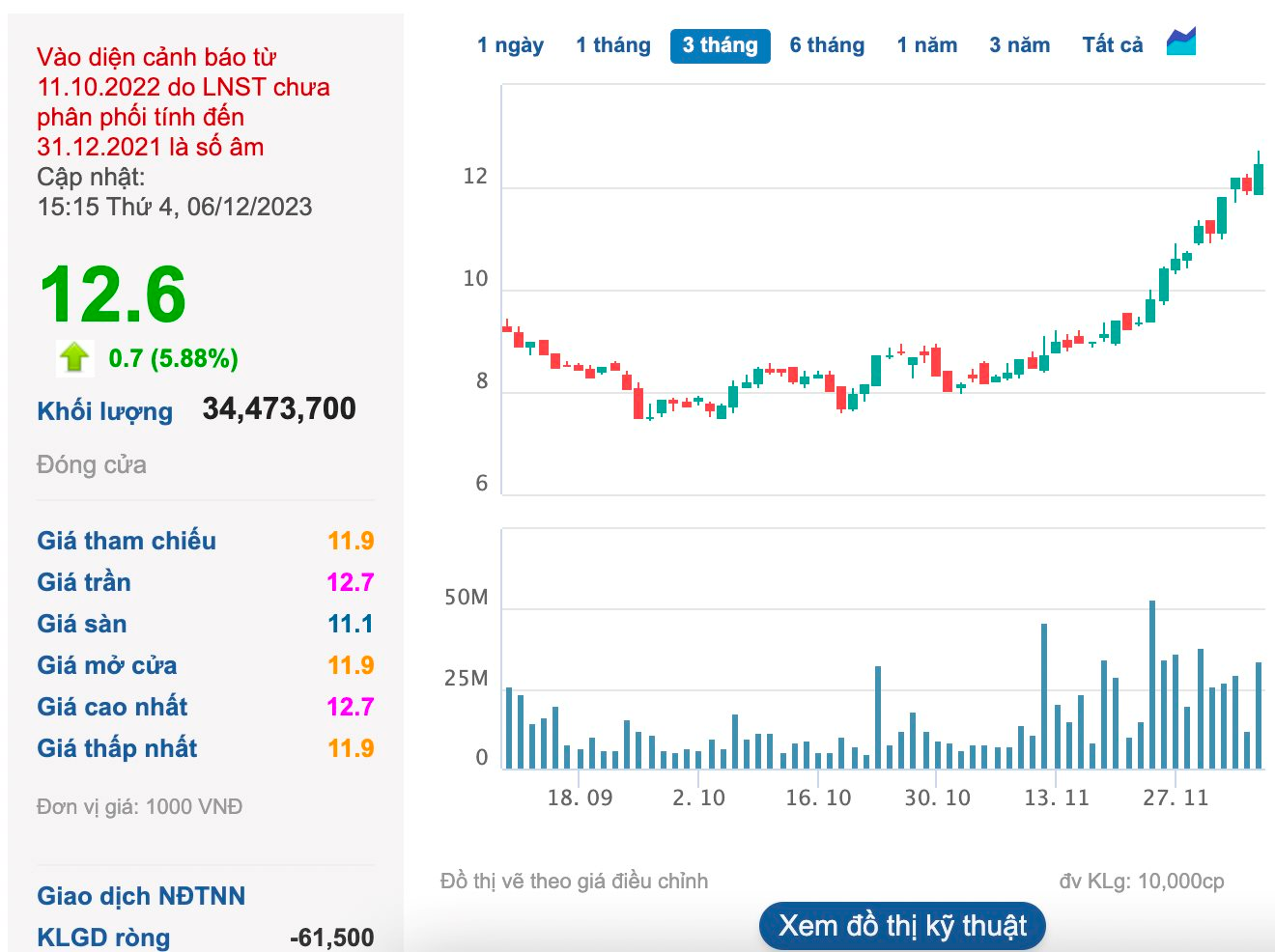This screenshot has height=952, width=1275.
Task: Click the Giá thấp nhất label
Action: (117, 748)
